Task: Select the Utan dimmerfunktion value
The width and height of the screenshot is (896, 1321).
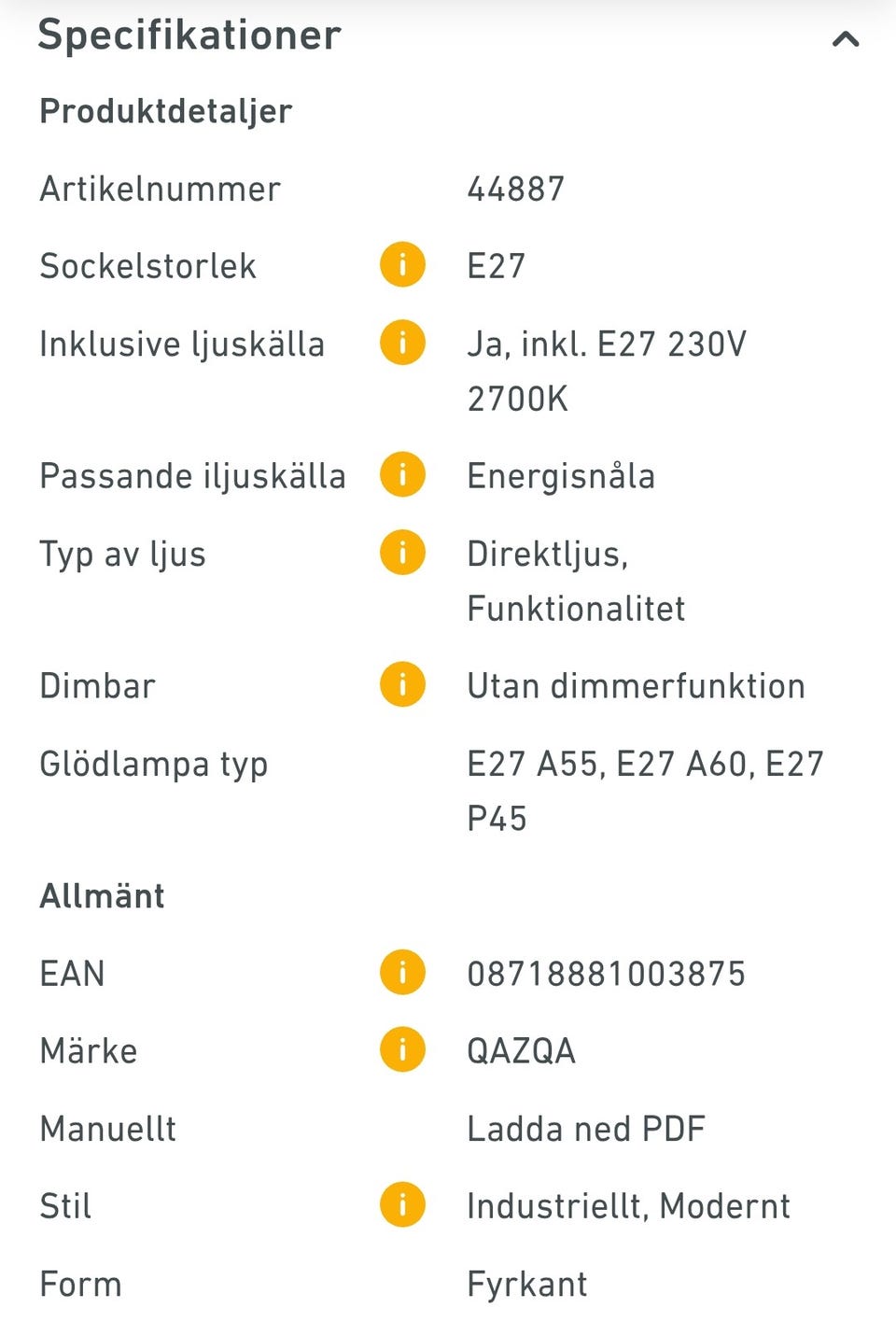Action: 636,686
